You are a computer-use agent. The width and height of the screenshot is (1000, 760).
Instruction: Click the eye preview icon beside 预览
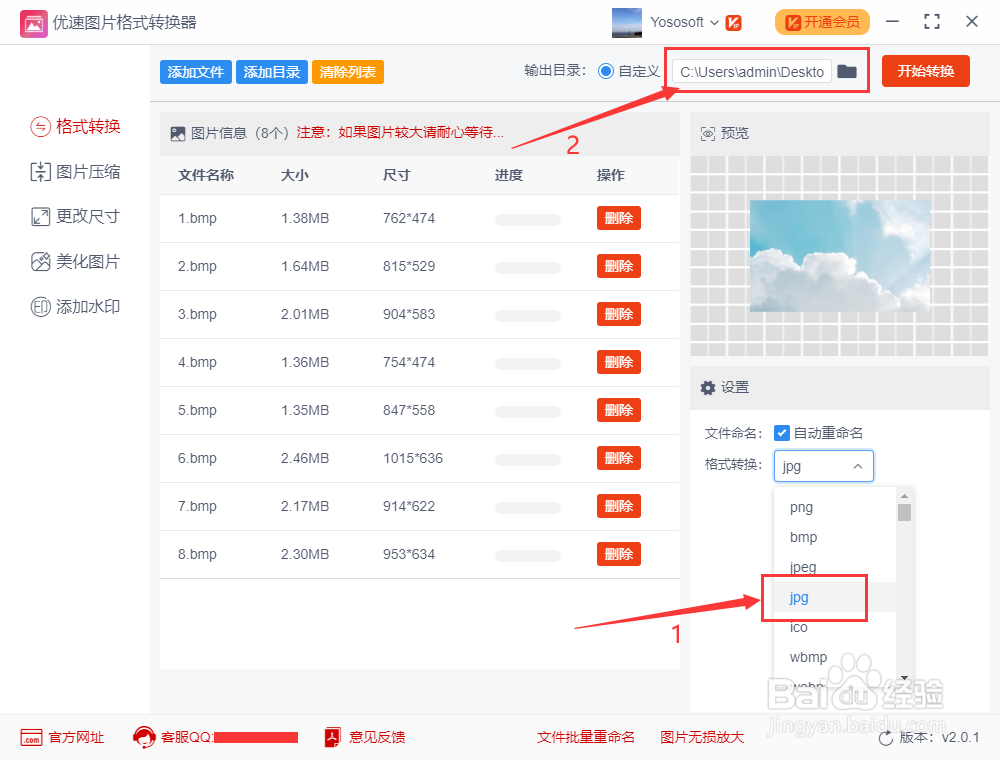point(707,133)
